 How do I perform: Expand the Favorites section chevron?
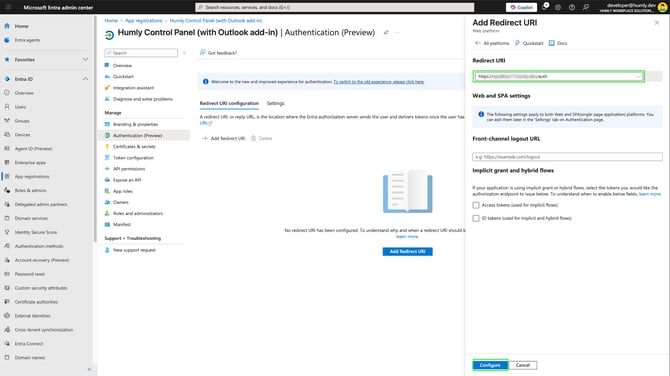coord(85,60)
